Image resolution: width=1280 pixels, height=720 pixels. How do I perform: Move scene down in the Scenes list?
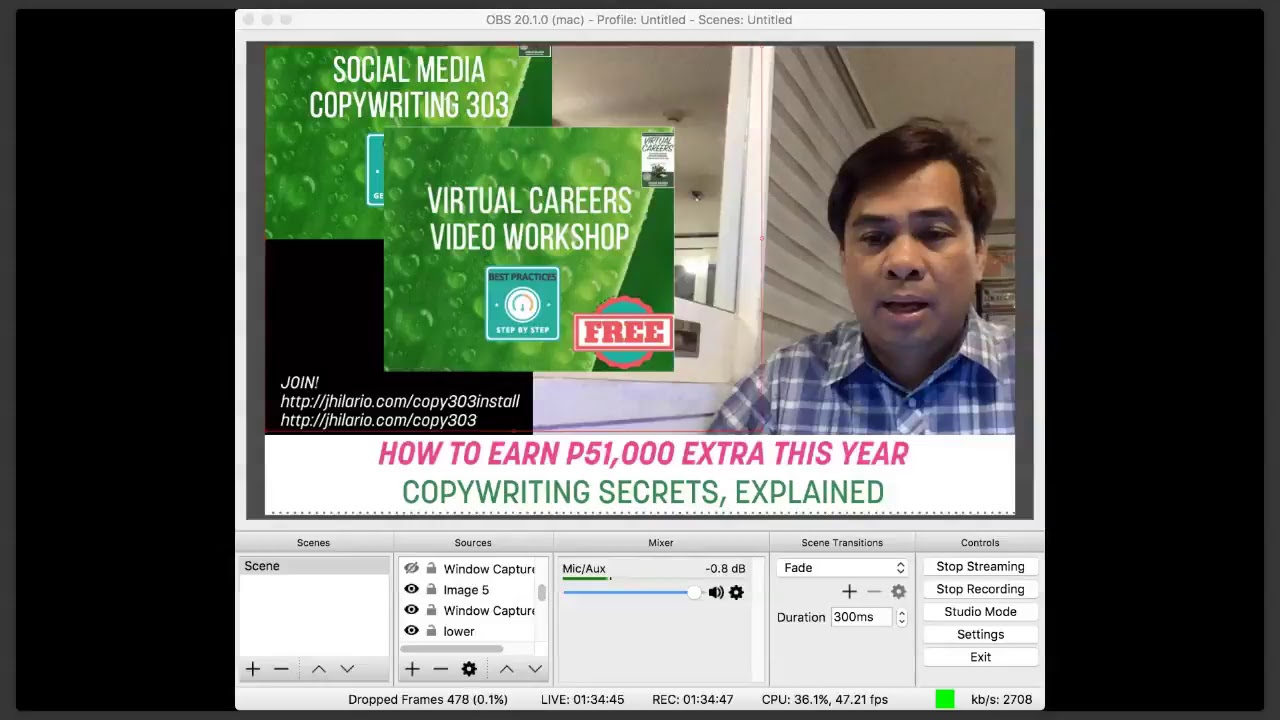click(347, 669)
